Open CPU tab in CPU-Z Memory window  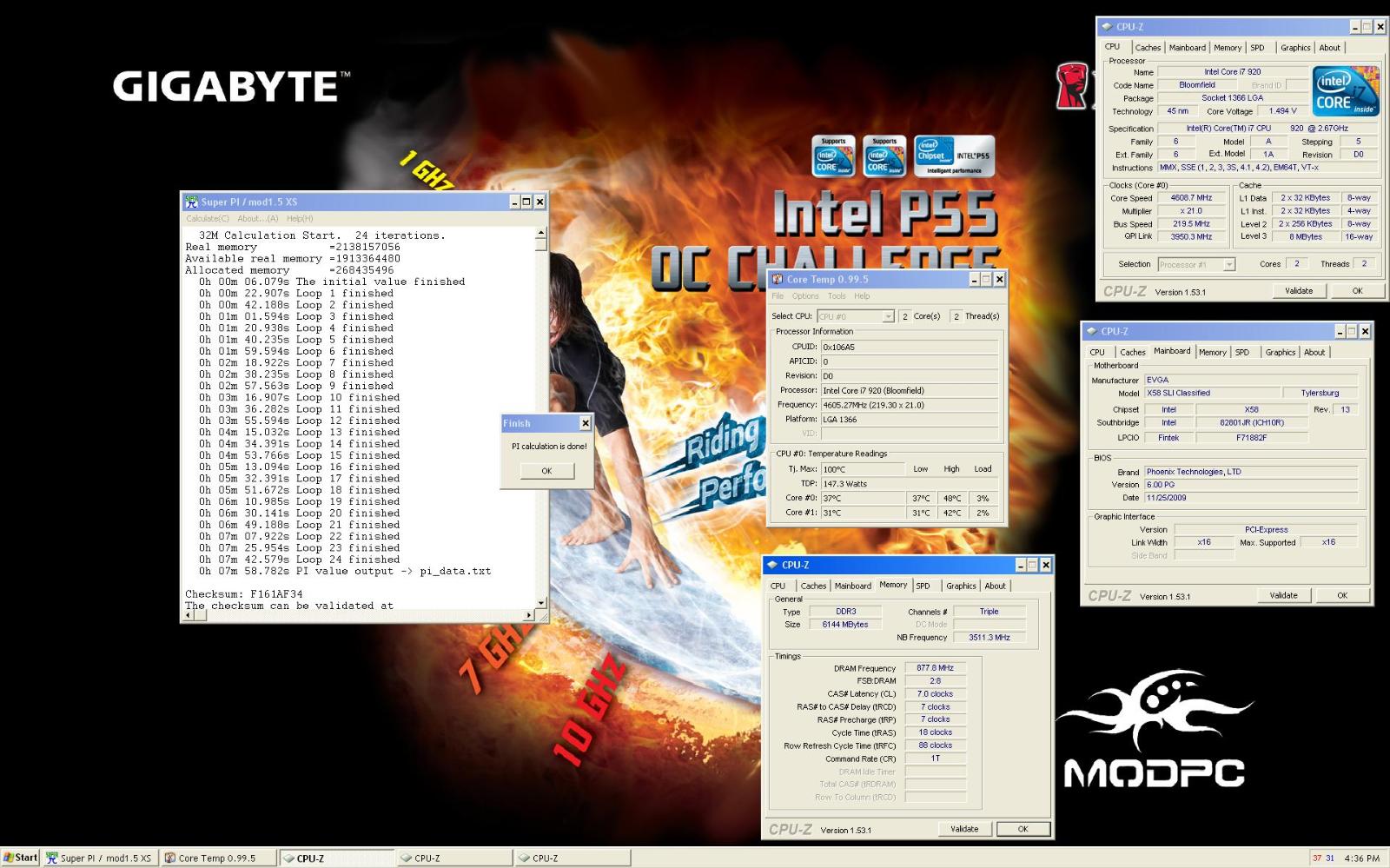coord(778,586)
